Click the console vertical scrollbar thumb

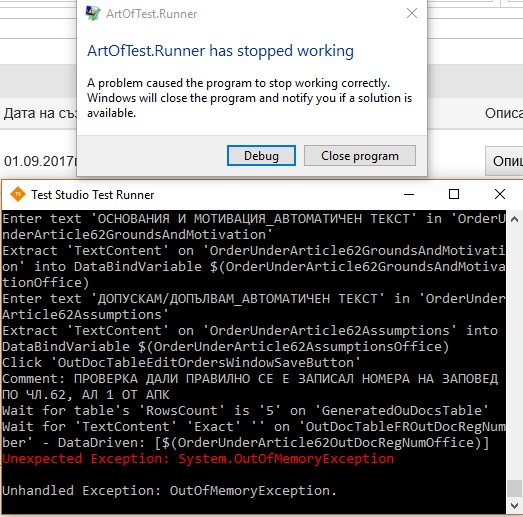(514, 489)
